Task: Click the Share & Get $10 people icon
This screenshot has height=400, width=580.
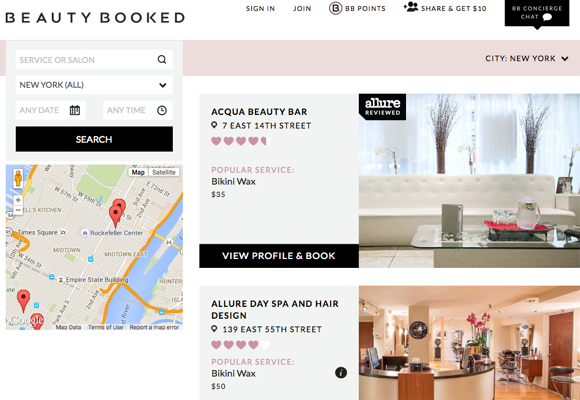Action: (x=411, y=7)
